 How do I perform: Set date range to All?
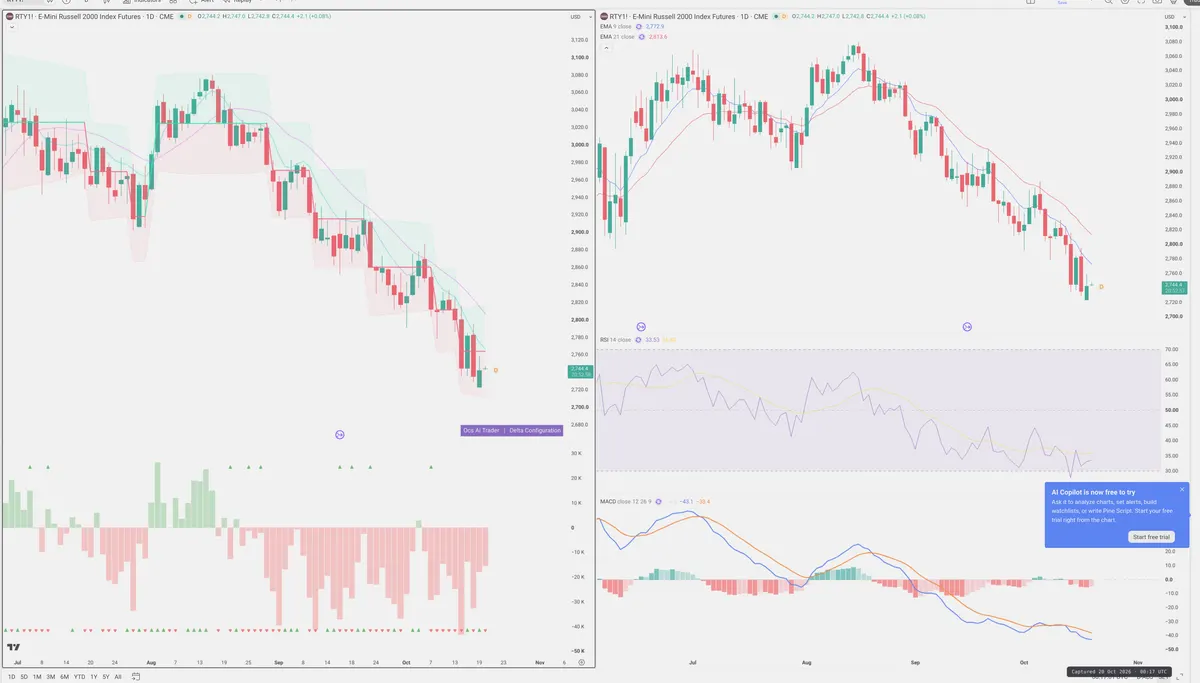pos(118,677)
